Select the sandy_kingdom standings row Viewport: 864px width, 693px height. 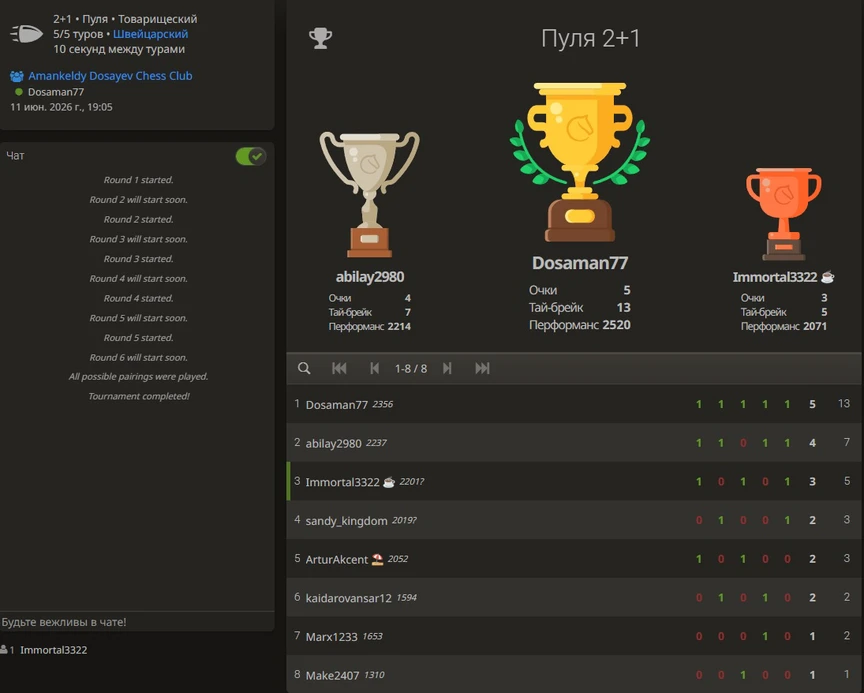tap(574, 520)
